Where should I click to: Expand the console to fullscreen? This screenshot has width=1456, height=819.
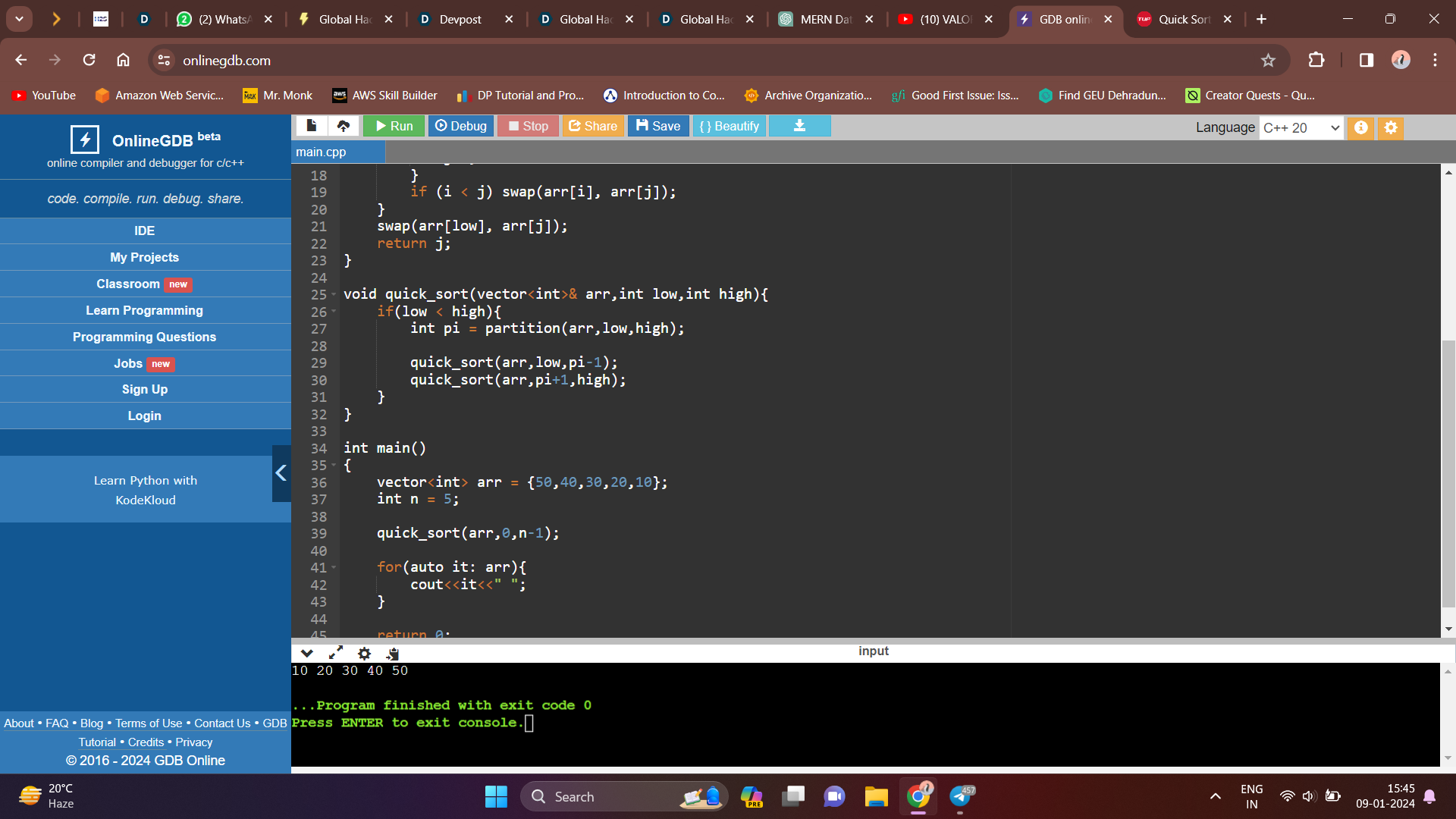click(336, 653)
